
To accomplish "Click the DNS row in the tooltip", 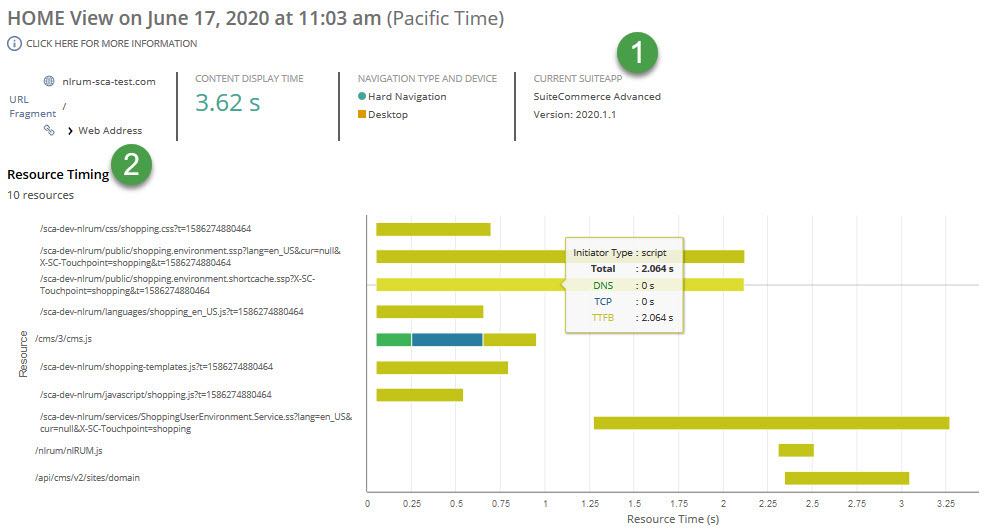I will tap(624, 285).
